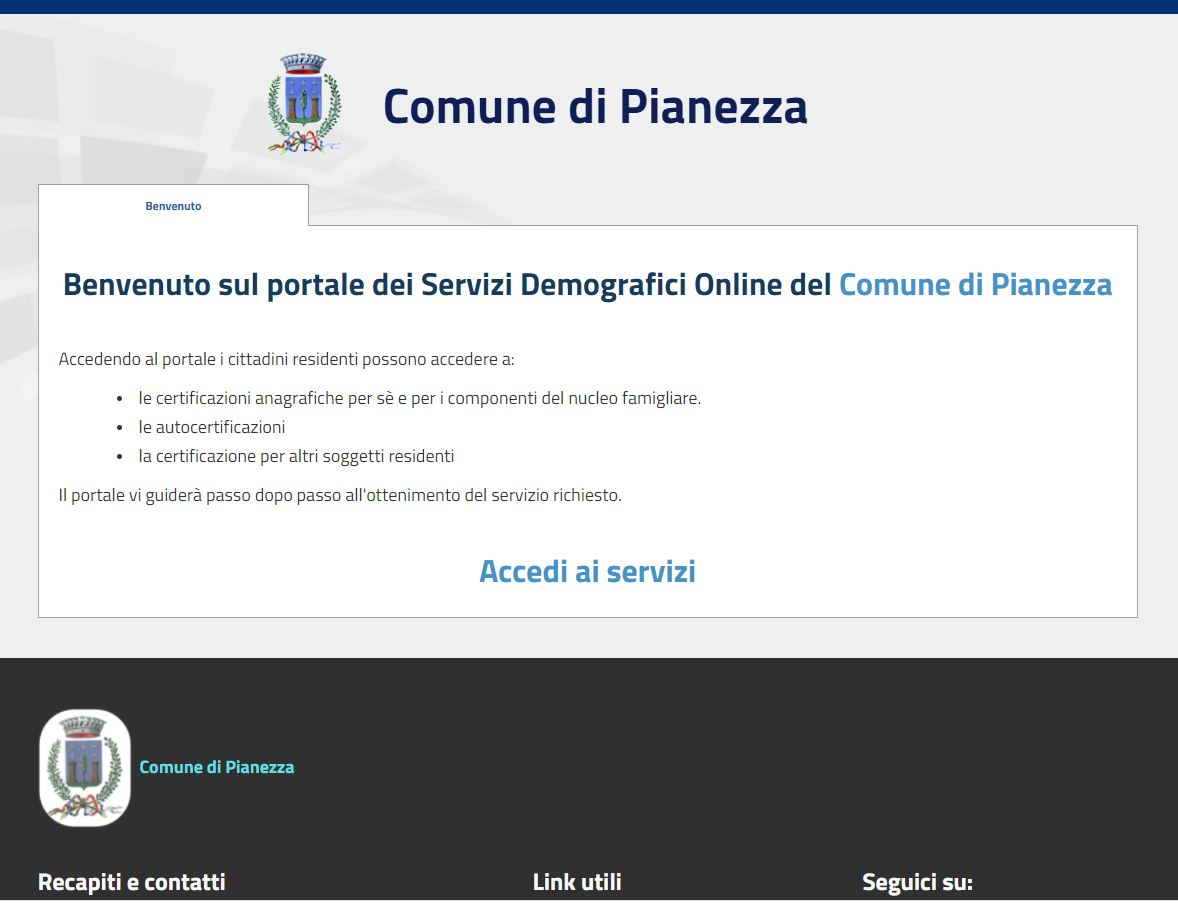1178x903 pixels.
Task: Click text 'la certificazione per altri soggetti residenti'
Action: (296, 456)
